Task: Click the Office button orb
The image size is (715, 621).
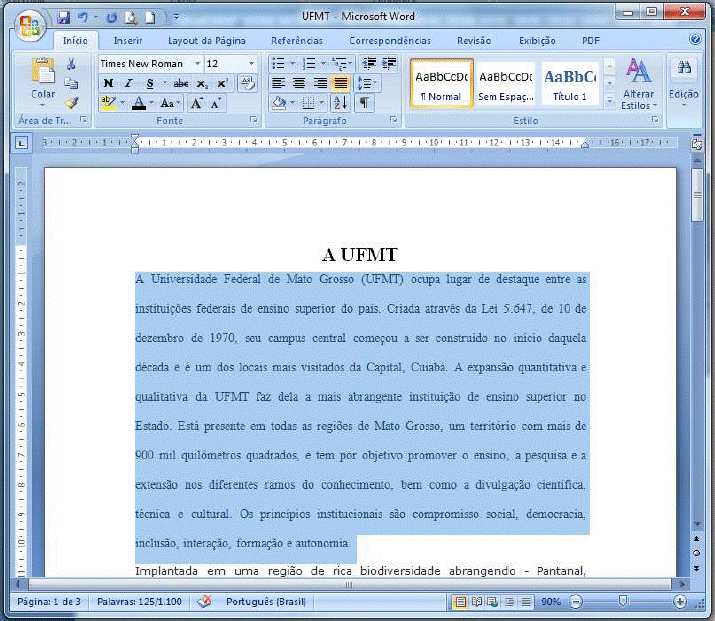Action: coord(30,26)
